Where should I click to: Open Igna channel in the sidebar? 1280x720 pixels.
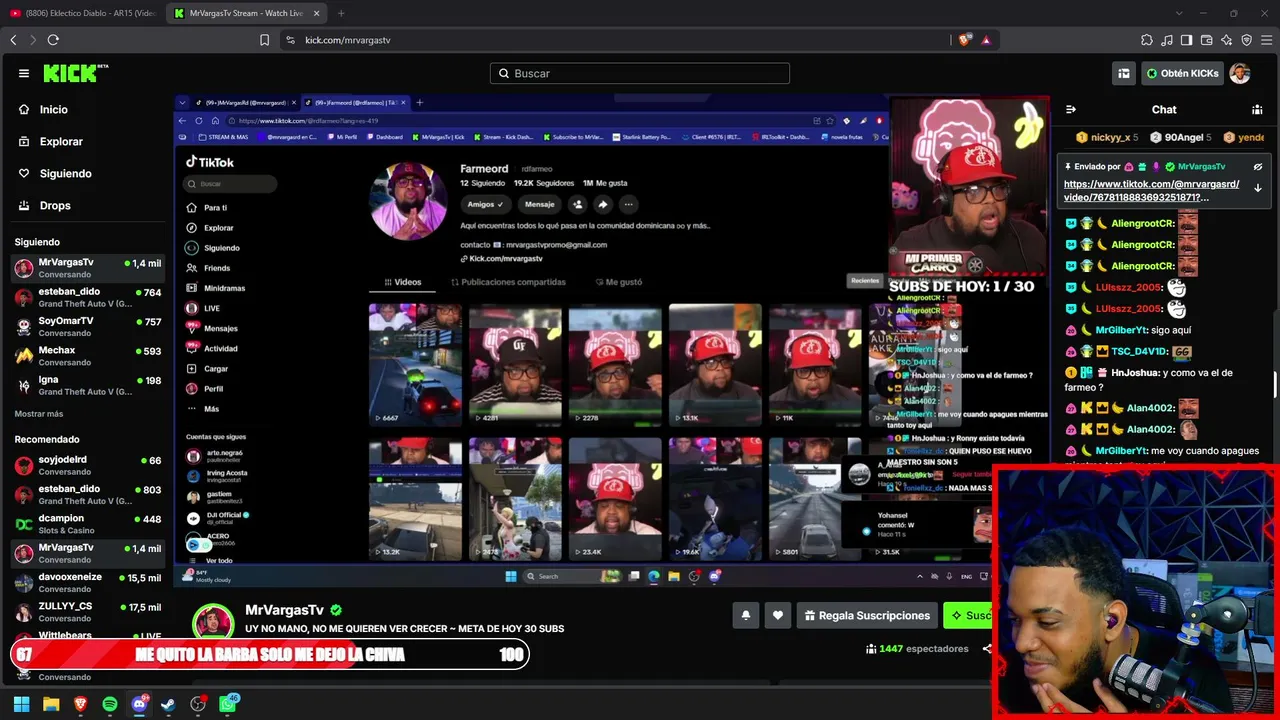pos(87,385)
